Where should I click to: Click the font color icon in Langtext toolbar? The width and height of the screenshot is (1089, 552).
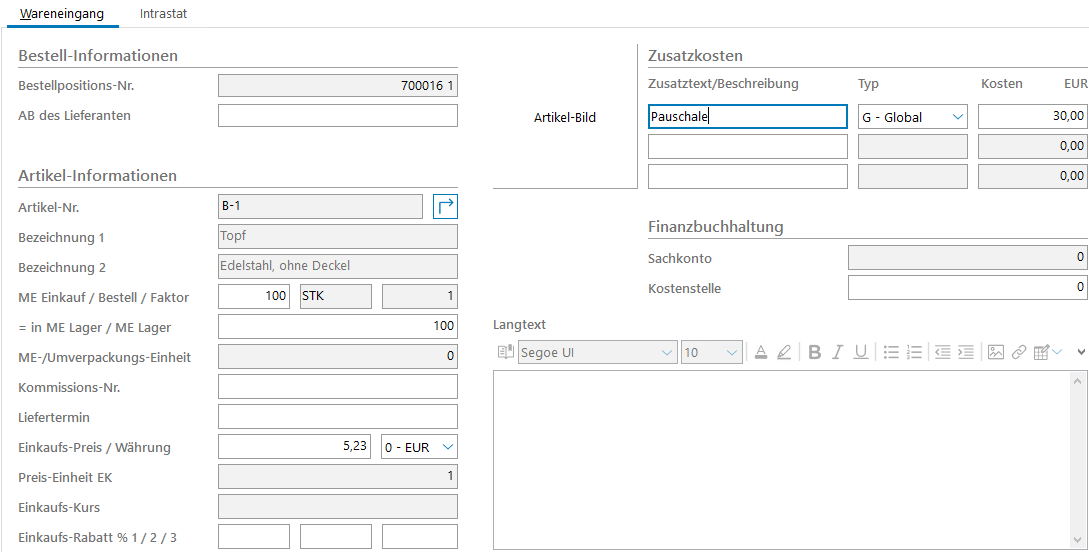pyautogui.click(x=760, y=352)
